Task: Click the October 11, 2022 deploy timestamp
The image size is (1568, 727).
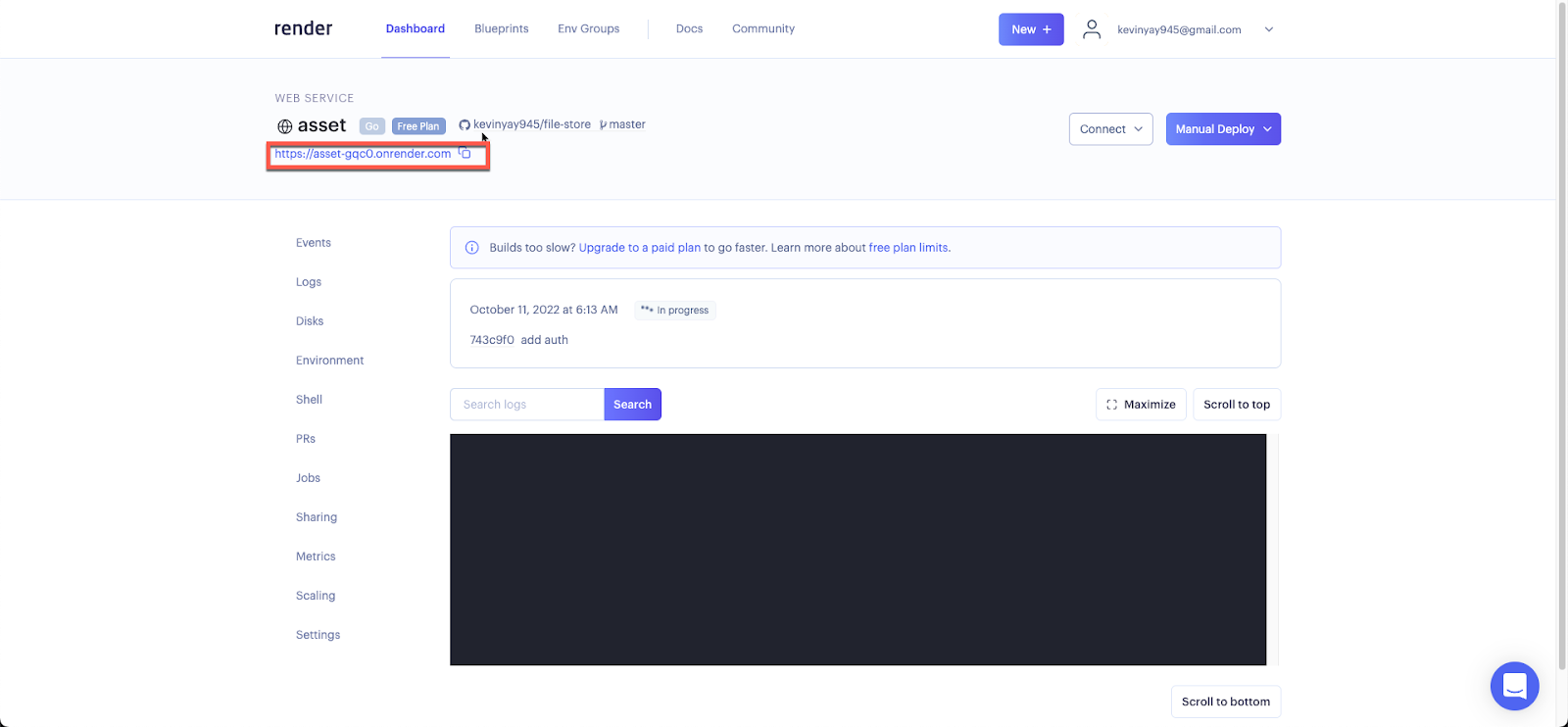Action: [544, 310]
